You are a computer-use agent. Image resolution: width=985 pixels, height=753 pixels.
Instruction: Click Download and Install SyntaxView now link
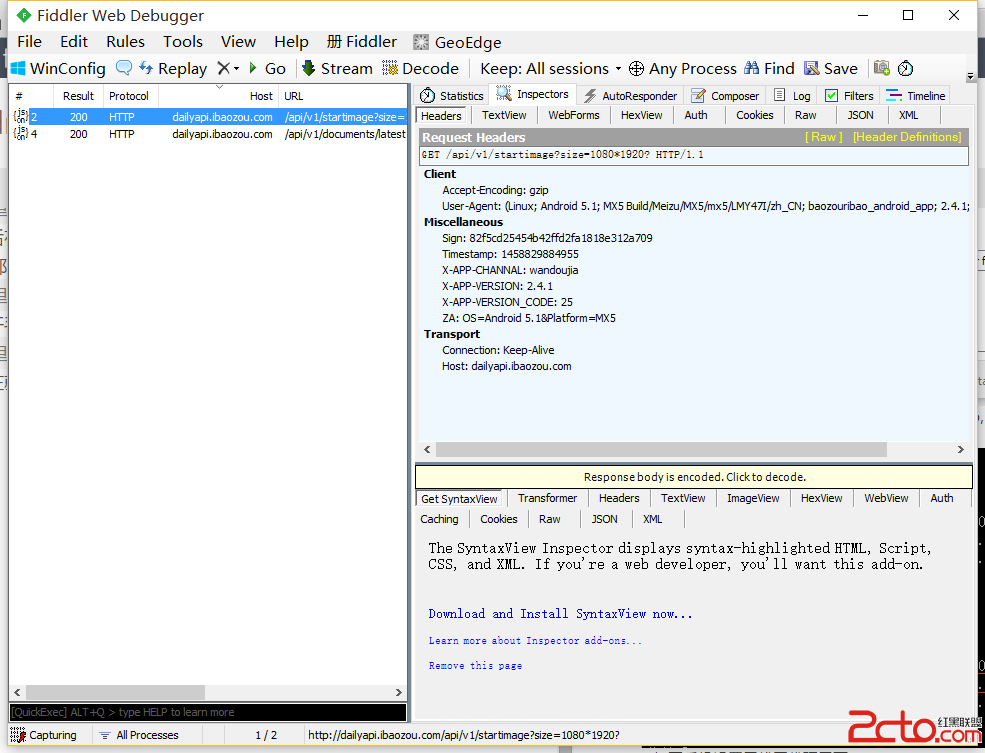click(560, 614)
